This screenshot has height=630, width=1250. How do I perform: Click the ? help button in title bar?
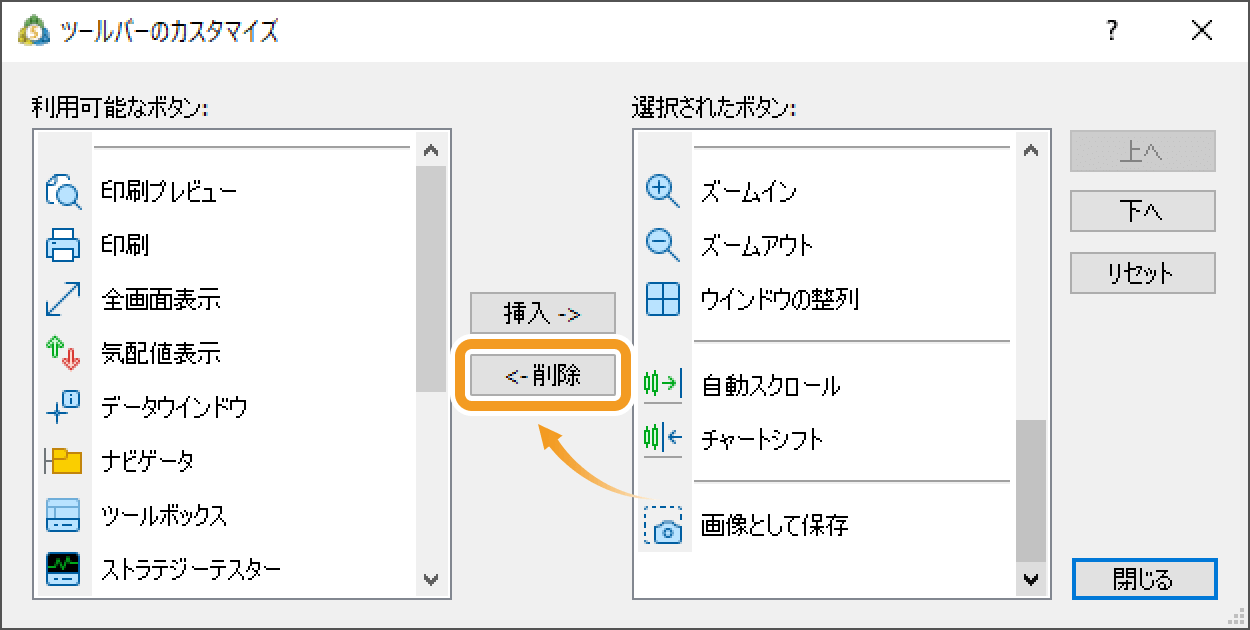pos(1111,31)
